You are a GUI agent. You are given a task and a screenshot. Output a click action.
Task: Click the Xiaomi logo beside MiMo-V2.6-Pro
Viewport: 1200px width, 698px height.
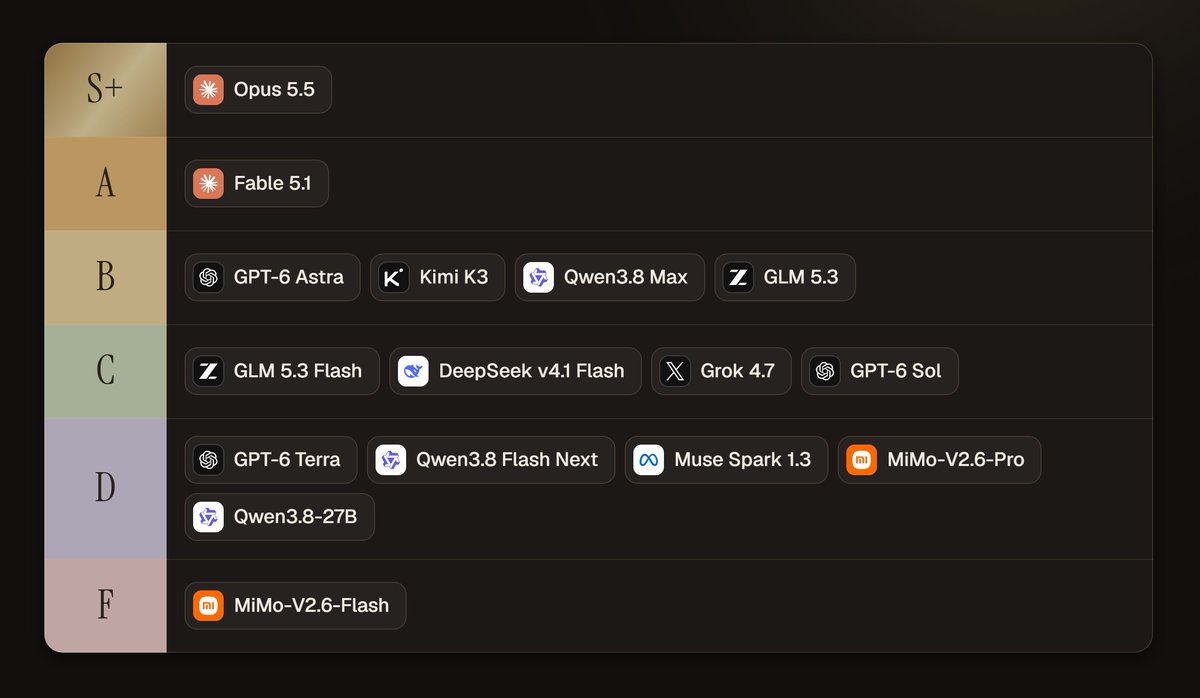click(x=862, y=460)
